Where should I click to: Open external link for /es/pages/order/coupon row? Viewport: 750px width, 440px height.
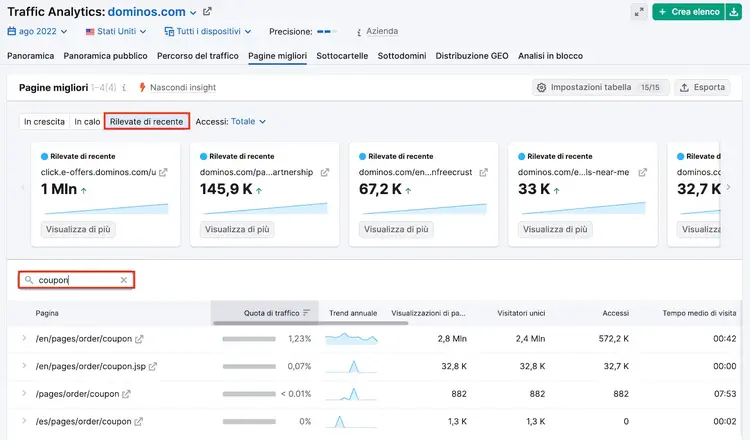[x=138, y=422]
